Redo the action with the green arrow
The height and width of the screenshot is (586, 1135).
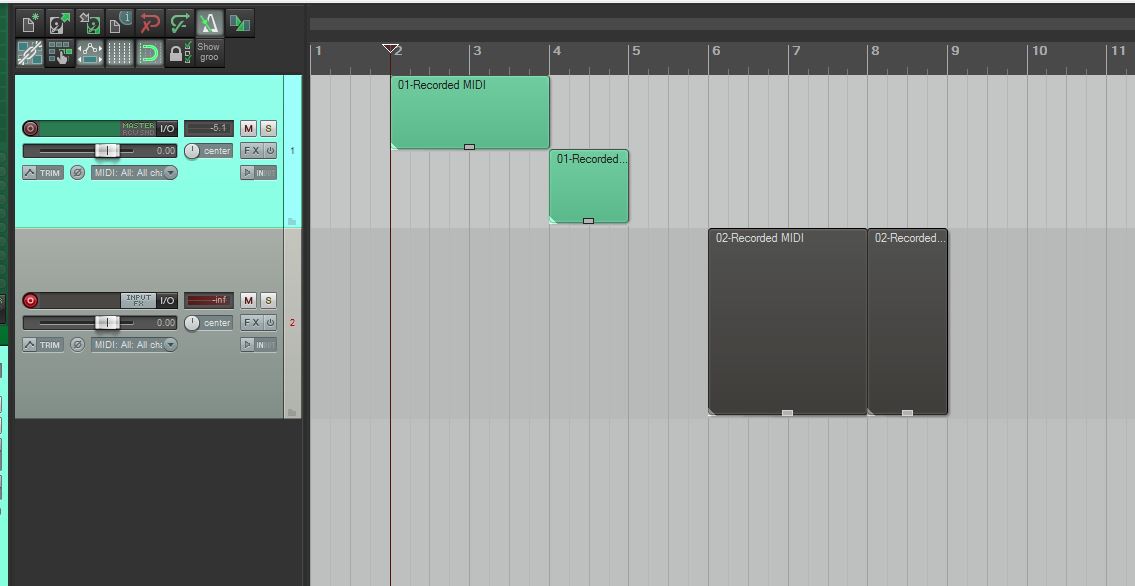click(x=180, y=24)
